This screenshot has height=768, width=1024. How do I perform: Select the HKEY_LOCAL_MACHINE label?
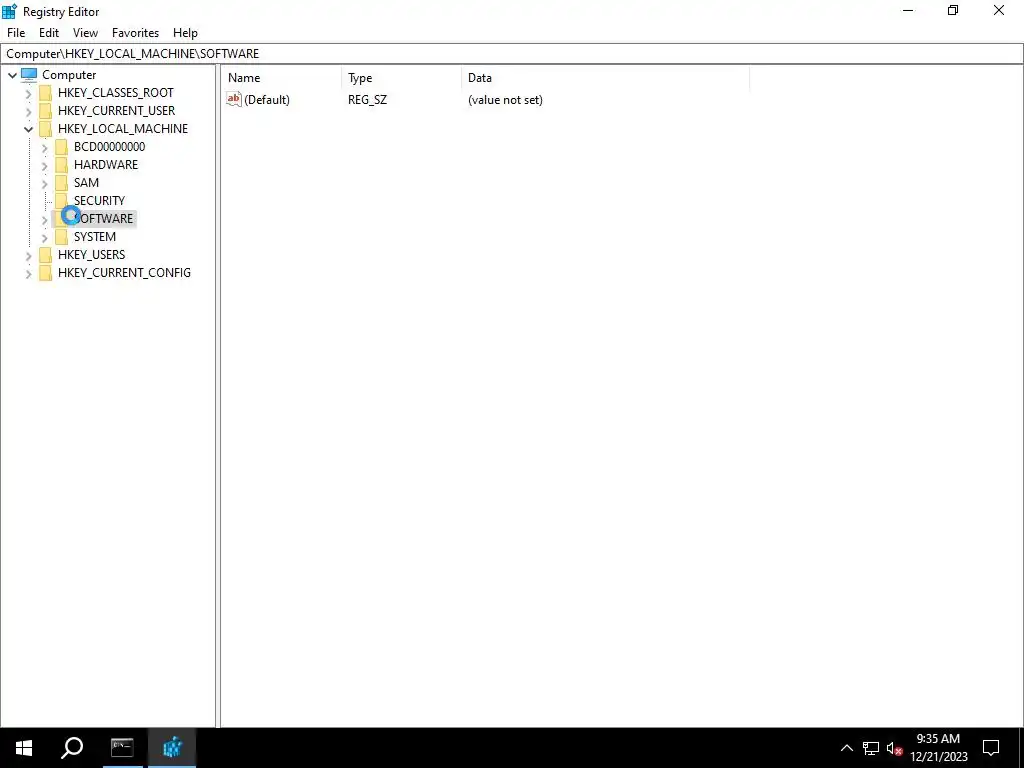coord(123,129)
